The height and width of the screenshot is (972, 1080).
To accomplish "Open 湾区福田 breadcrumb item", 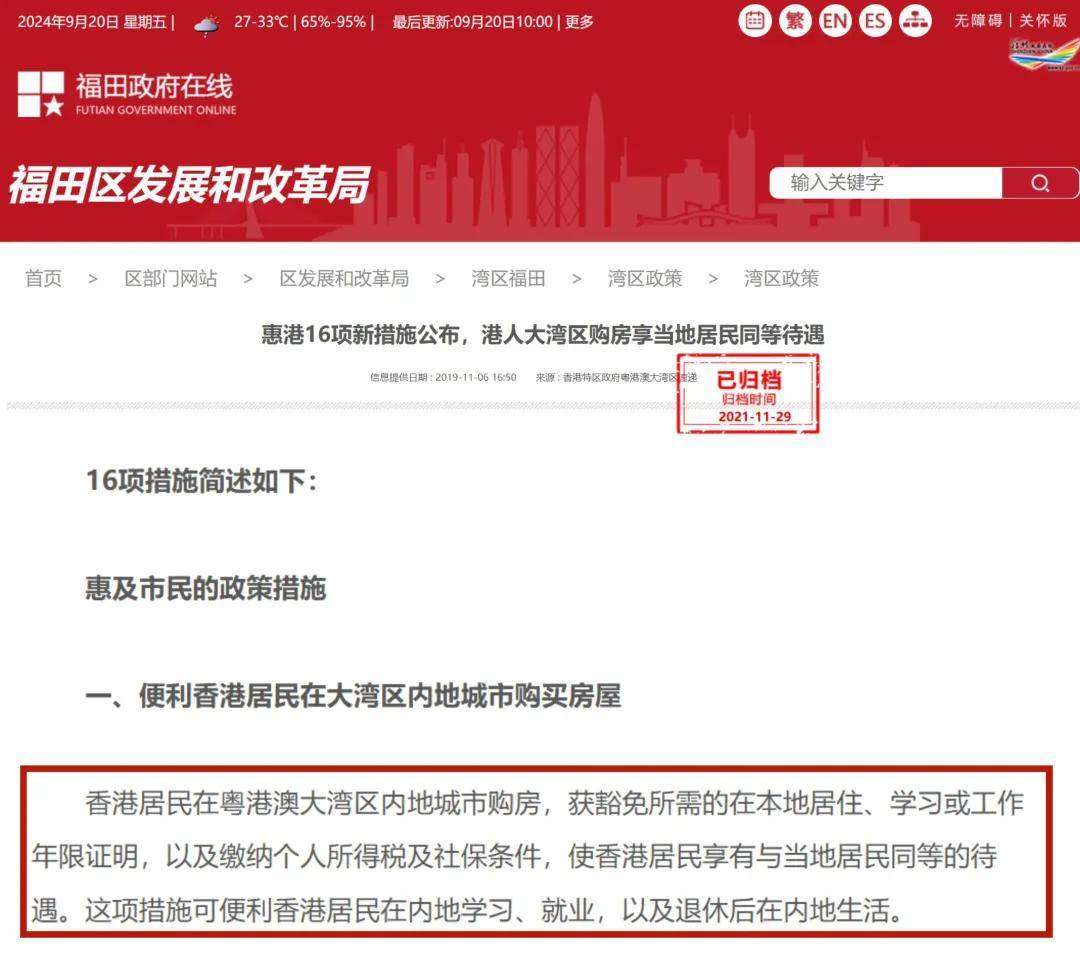I will [508, 278].
